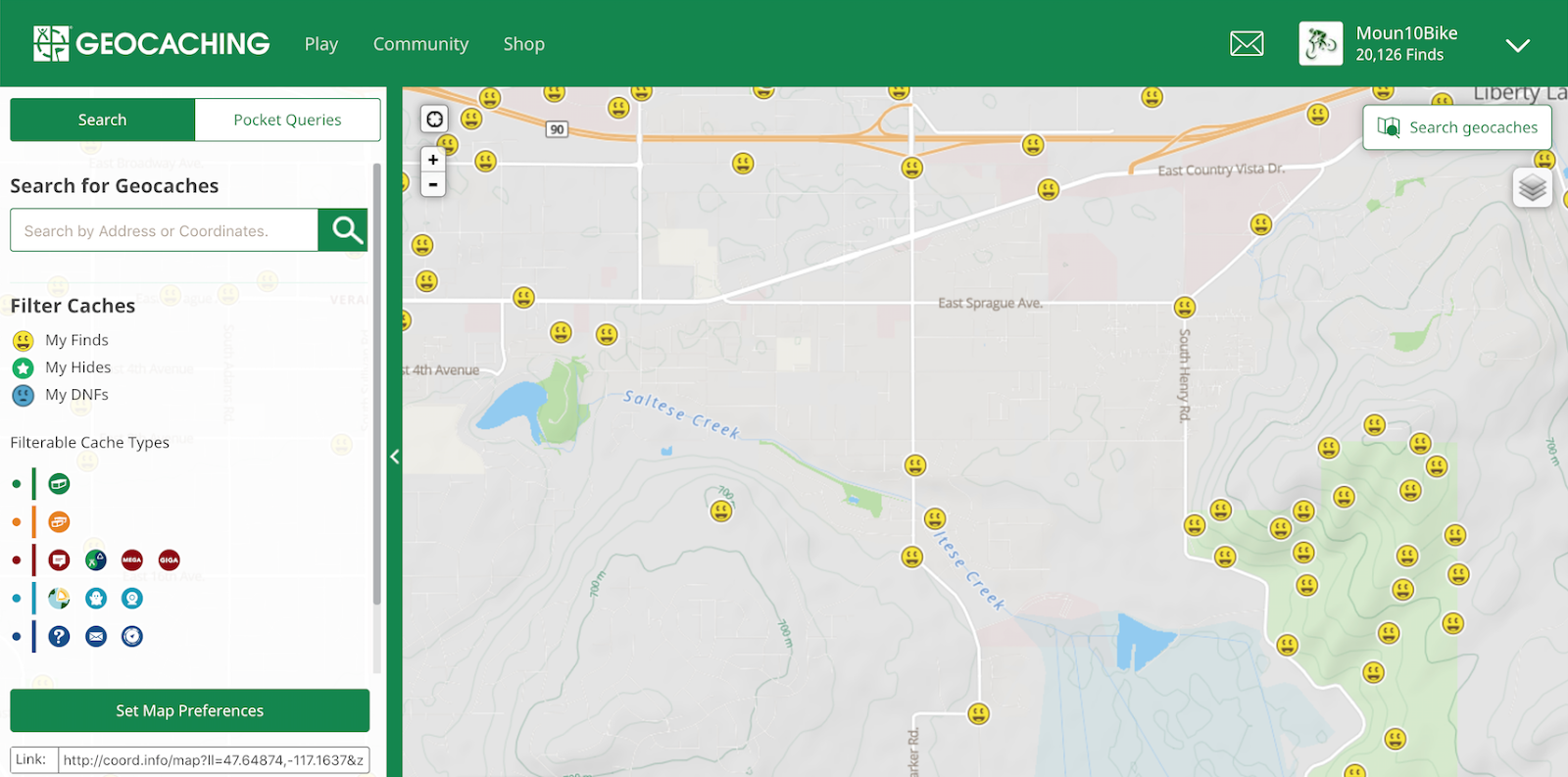This screenshot has height=777, width=1568.
Task: Filter by GIGA event cache icon
Action: 170,560
